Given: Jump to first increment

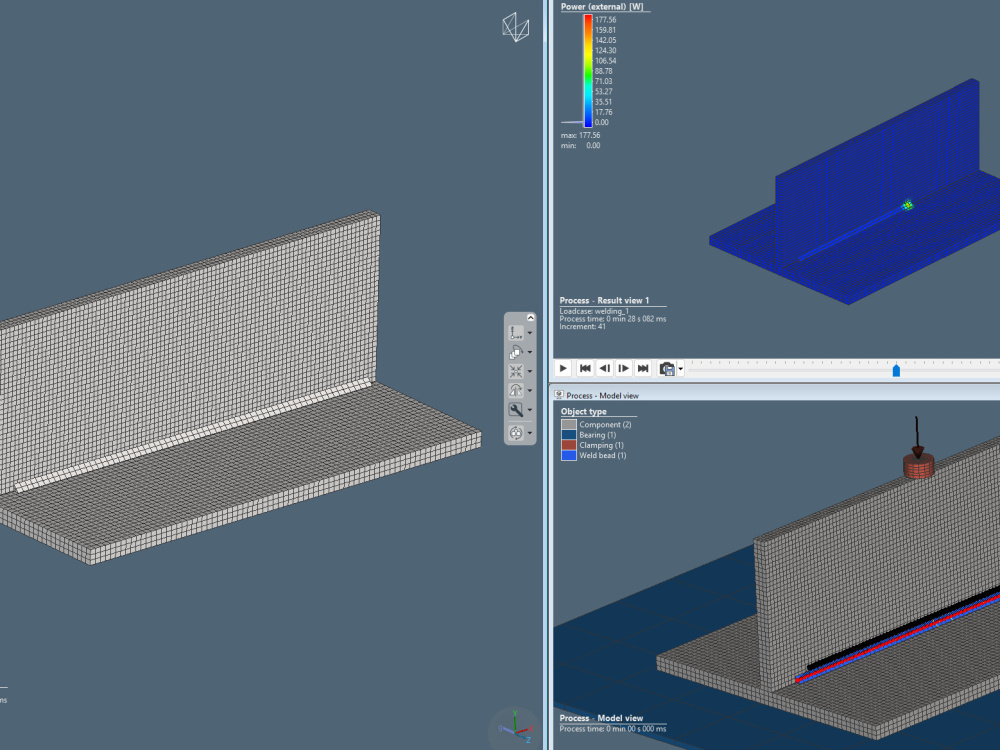Looking at the screenshot, I should pyautogui.click(x=585, y=368).
